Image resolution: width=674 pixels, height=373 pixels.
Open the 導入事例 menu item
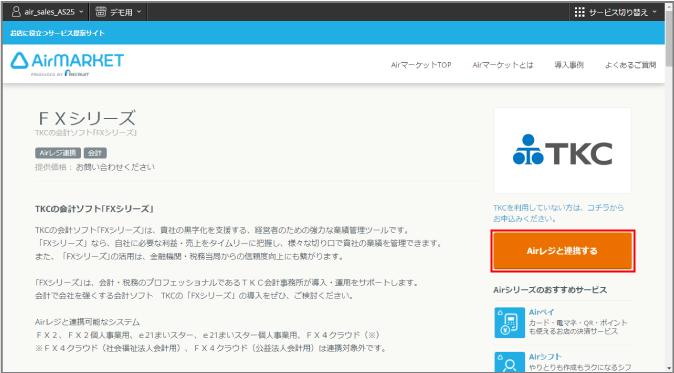[x=569, y=65]
